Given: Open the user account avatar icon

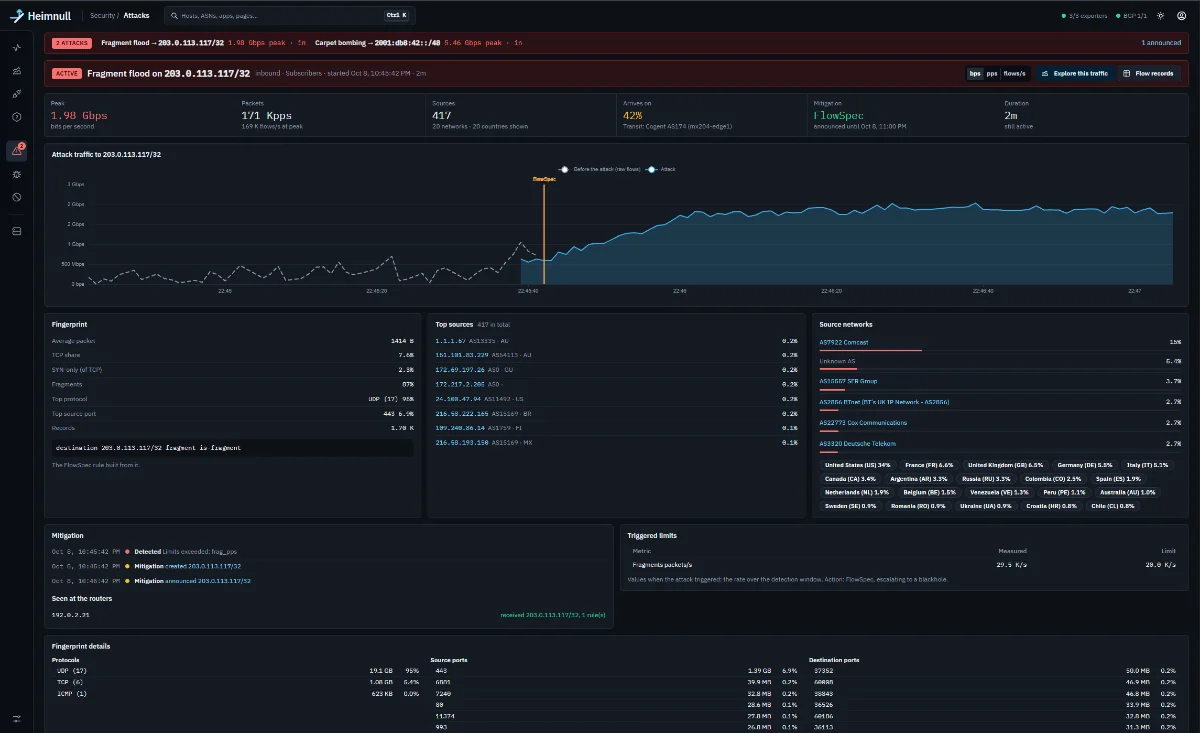Looking at the screenshot, I should tap(1181, 16).
